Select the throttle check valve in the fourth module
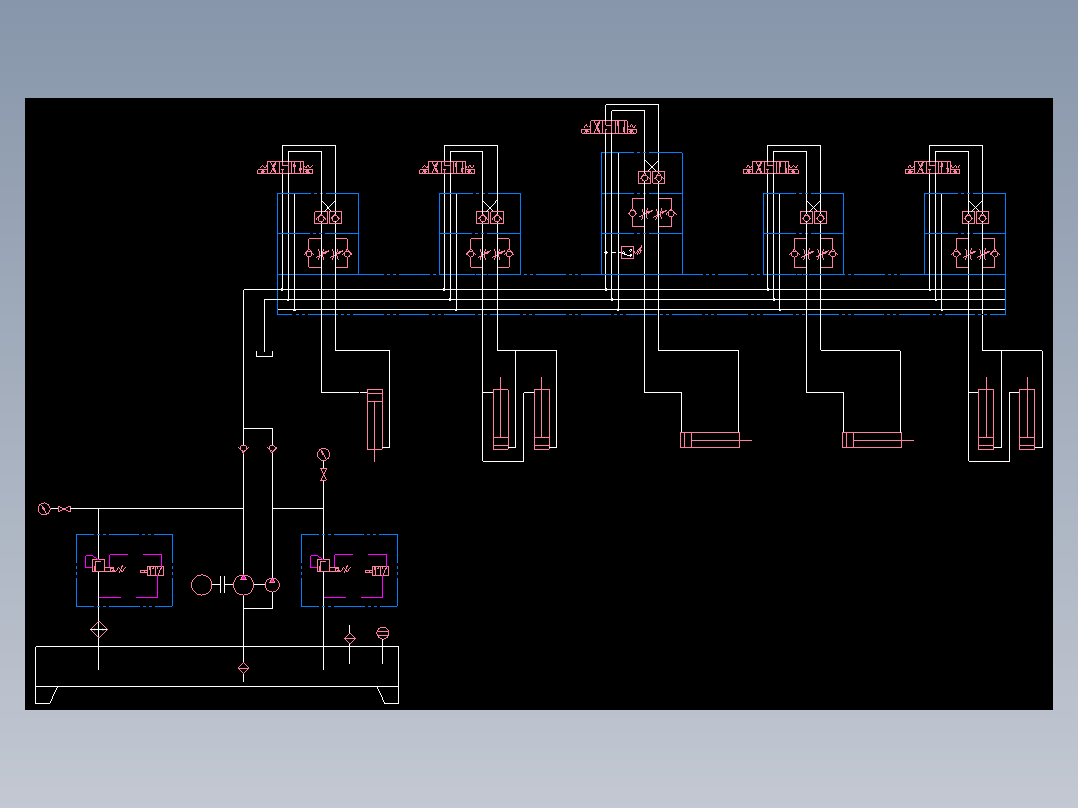 pyautogui.click(x=813, y=254)
